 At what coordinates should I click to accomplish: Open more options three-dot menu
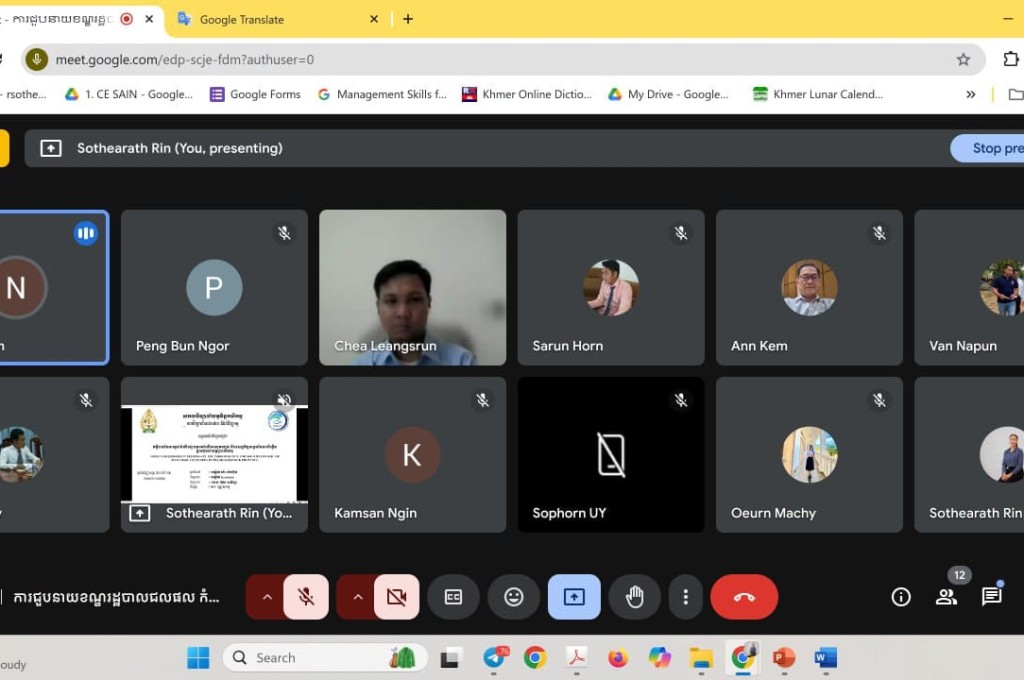685,596
